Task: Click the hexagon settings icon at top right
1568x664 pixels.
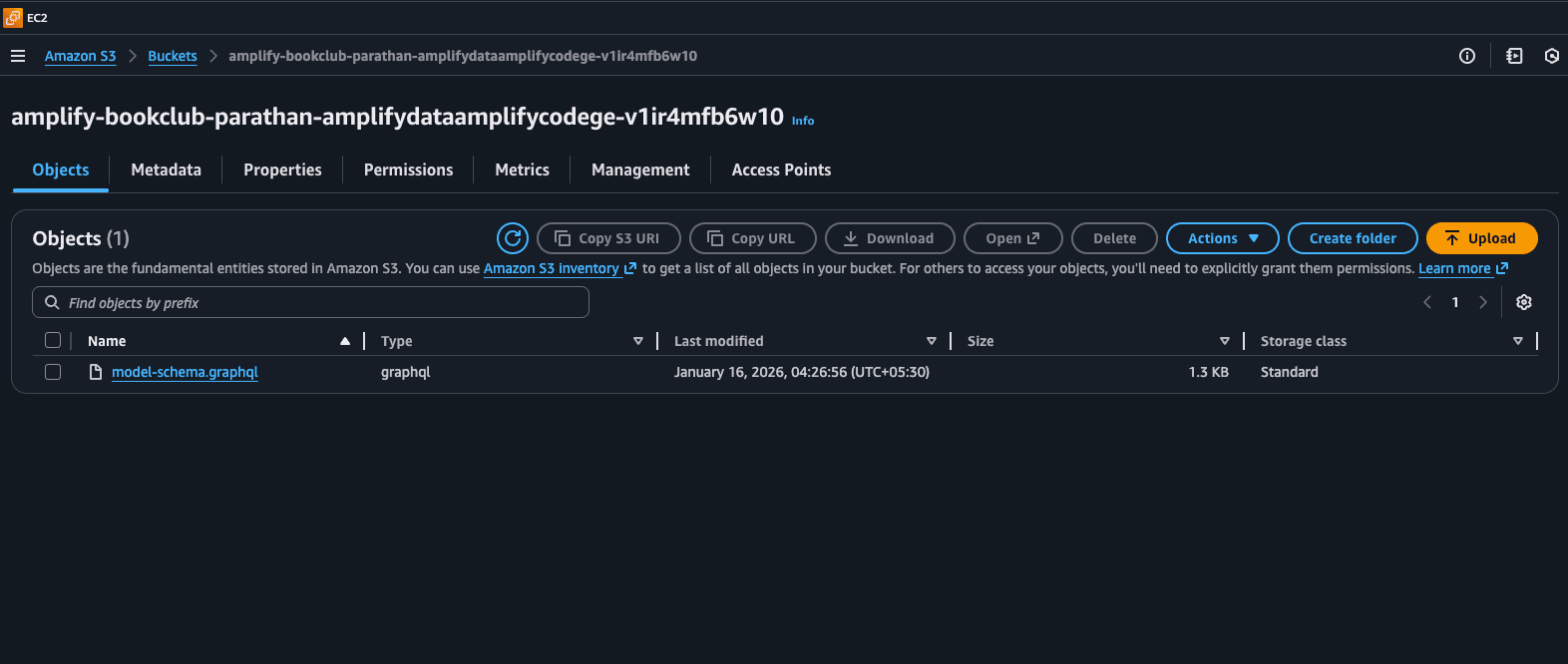Action: [1551, 56]
